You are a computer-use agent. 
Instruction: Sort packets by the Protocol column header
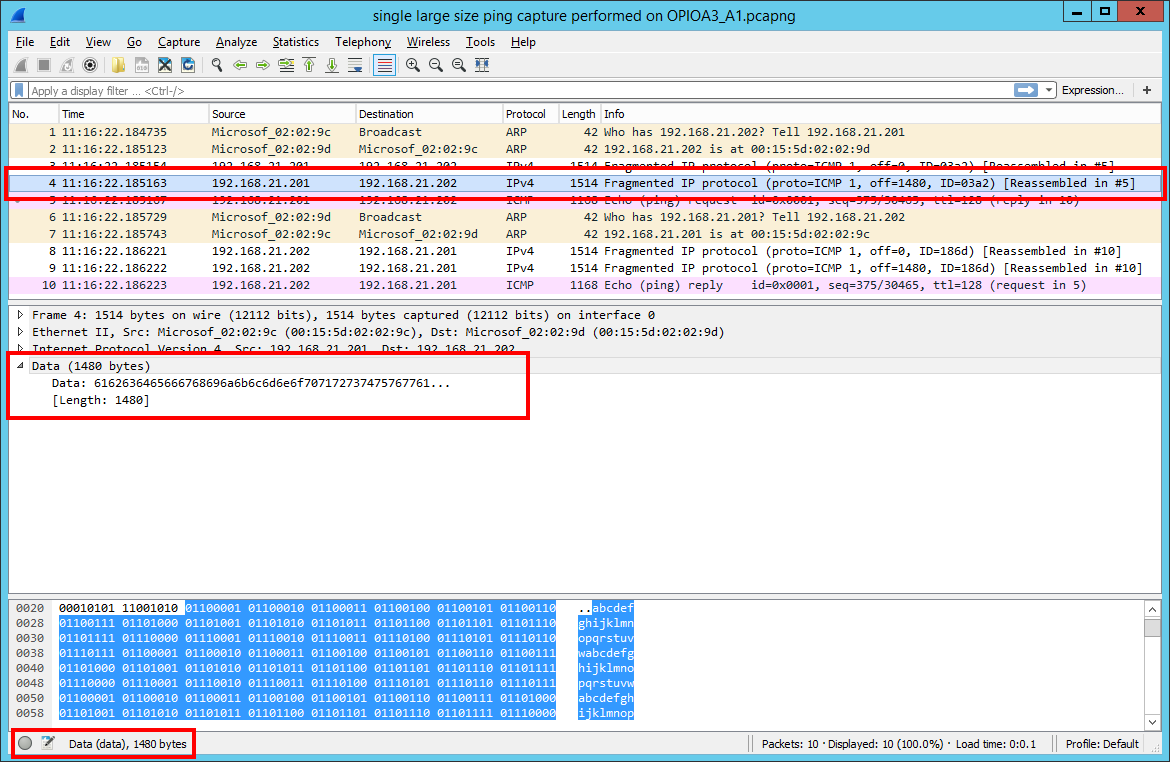coord(527,114)
